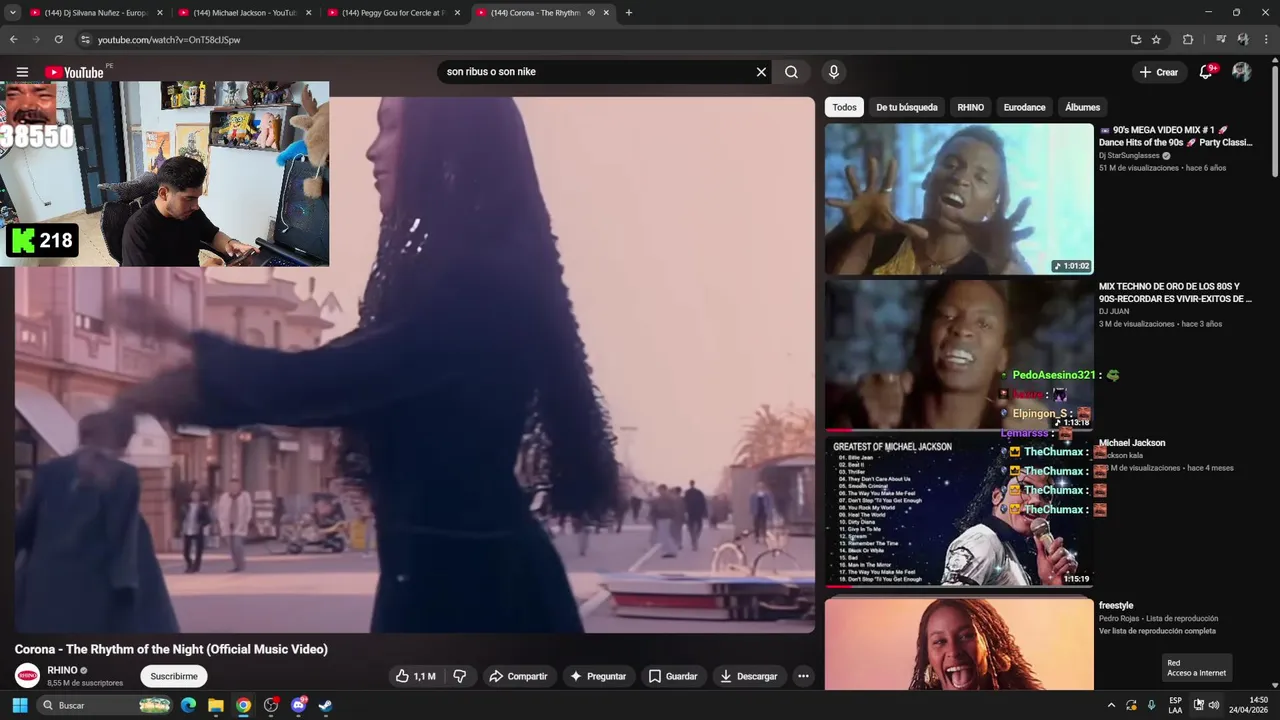Open Ver lista de reproducción completa
Viewport: 1280px width, 720px height.
coord(1157,631)
